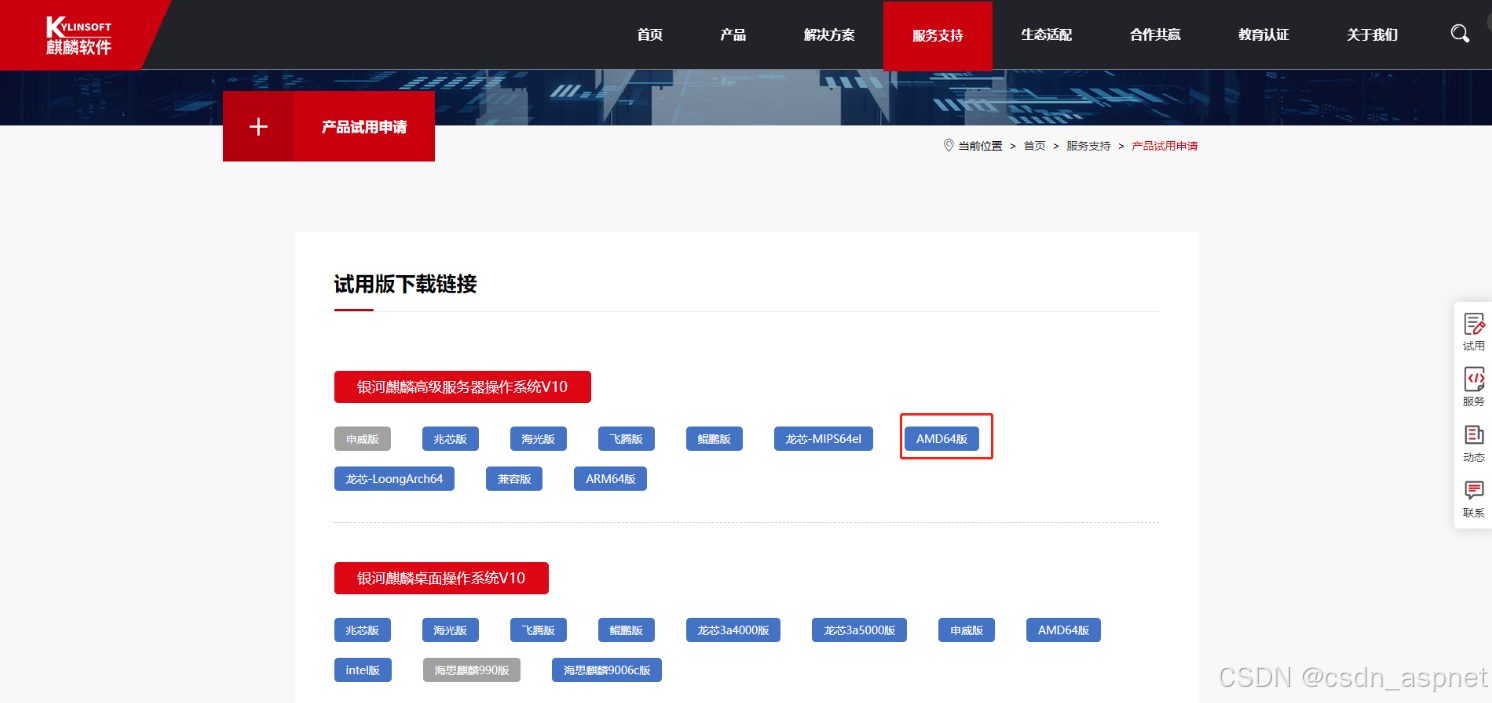Open the 关于我们 menu item
This screenshot has width=1492, height=703.
1372,35
